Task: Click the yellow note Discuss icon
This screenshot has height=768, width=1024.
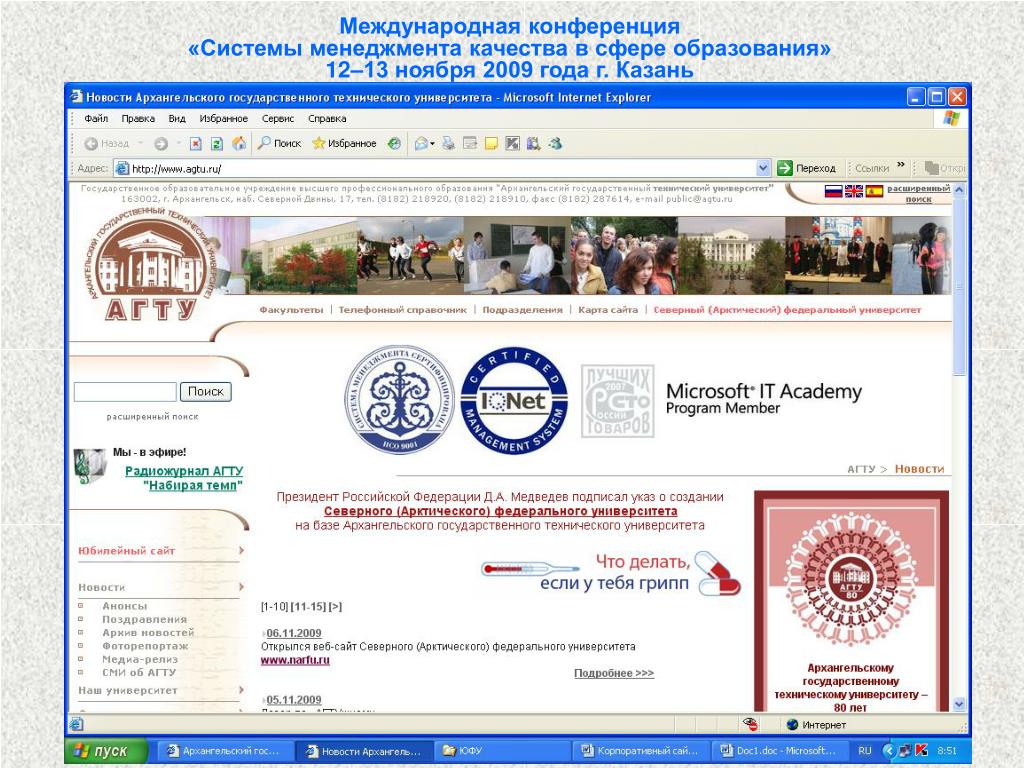Action: 491,144
